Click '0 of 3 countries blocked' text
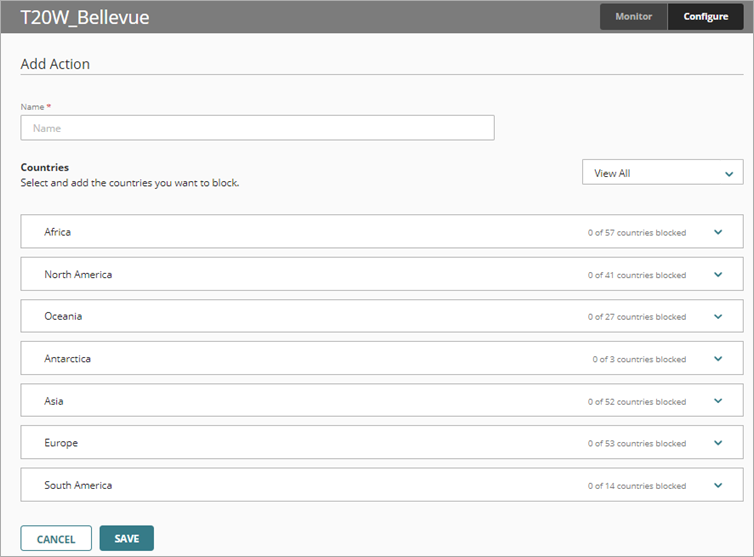 pyautogui.click(x=639, y=359)
